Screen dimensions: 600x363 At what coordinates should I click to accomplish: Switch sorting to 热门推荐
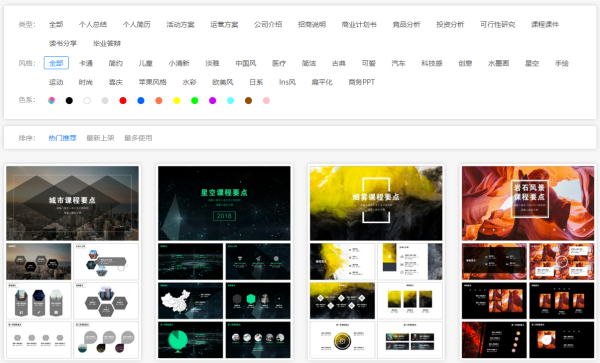tap(62, 138)
